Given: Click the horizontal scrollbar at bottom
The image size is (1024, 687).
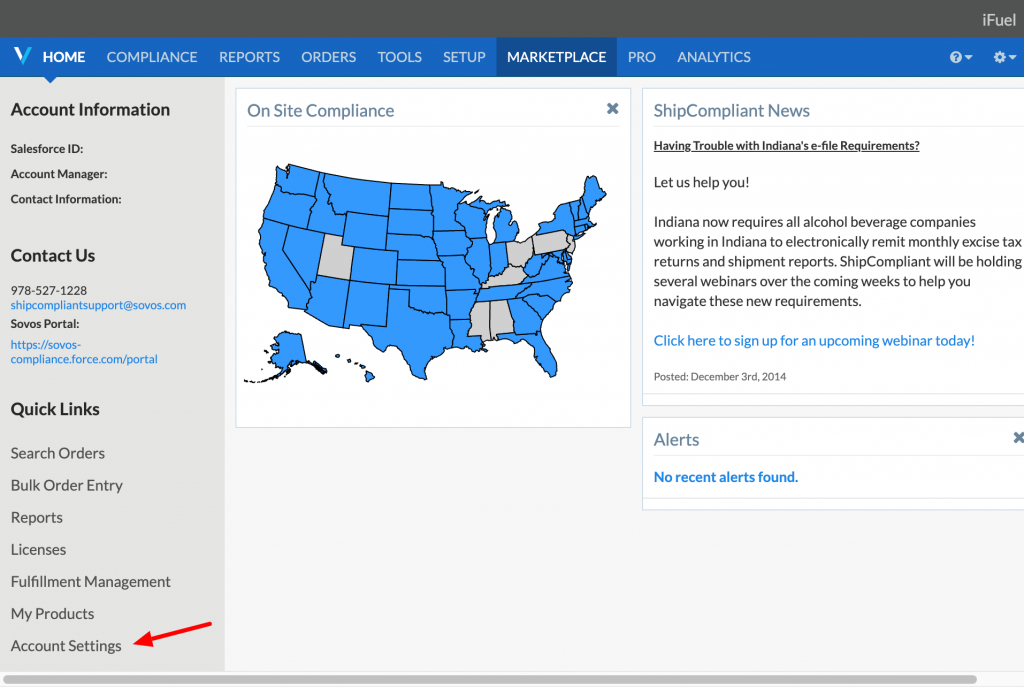Looking at the screenshot, I should pyautogui.click(x=490, y=679).
